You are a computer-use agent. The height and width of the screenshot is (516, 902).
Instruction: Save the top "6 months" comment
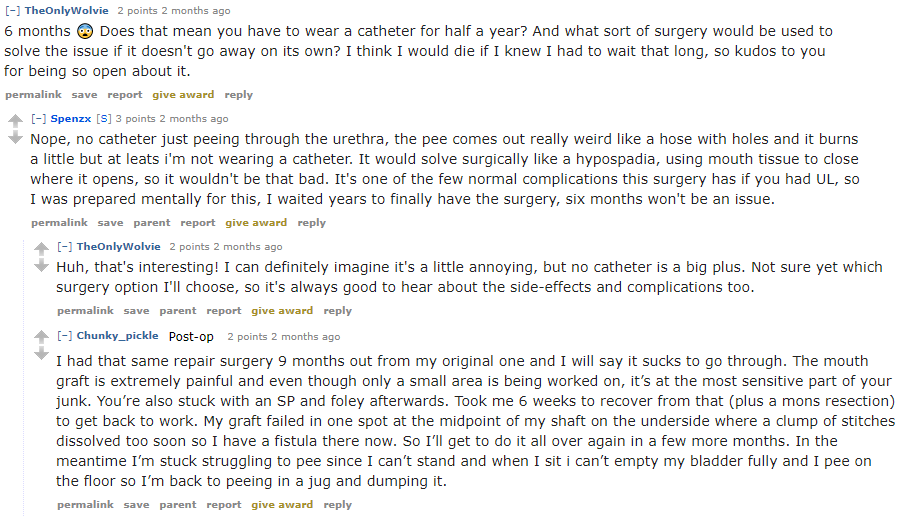click(84, 95)
